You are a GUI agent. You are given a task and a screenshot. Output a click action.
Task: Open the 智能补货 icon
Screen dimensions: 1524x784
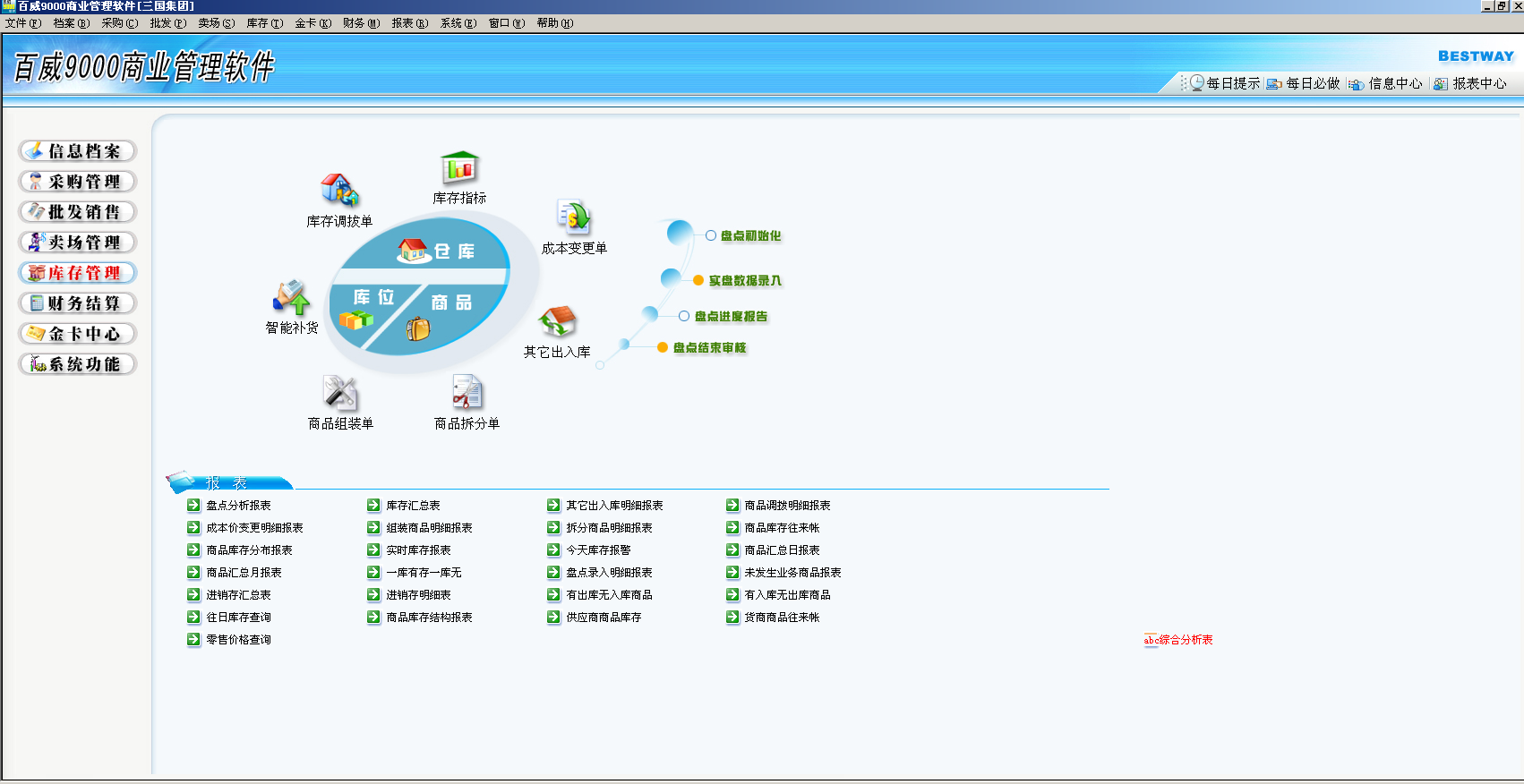tap(292, 297)
